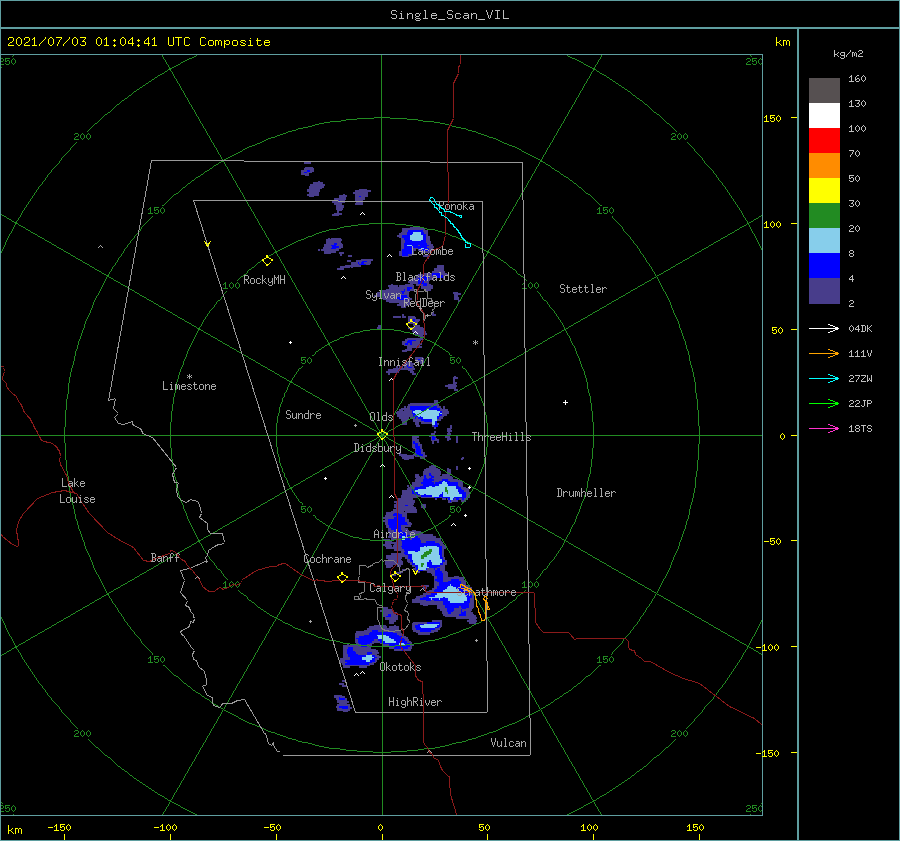This screenshot has width=900, height=841.
Task: Click the gray 160 kg/m2 color swatch
Action: coord(824,91)
